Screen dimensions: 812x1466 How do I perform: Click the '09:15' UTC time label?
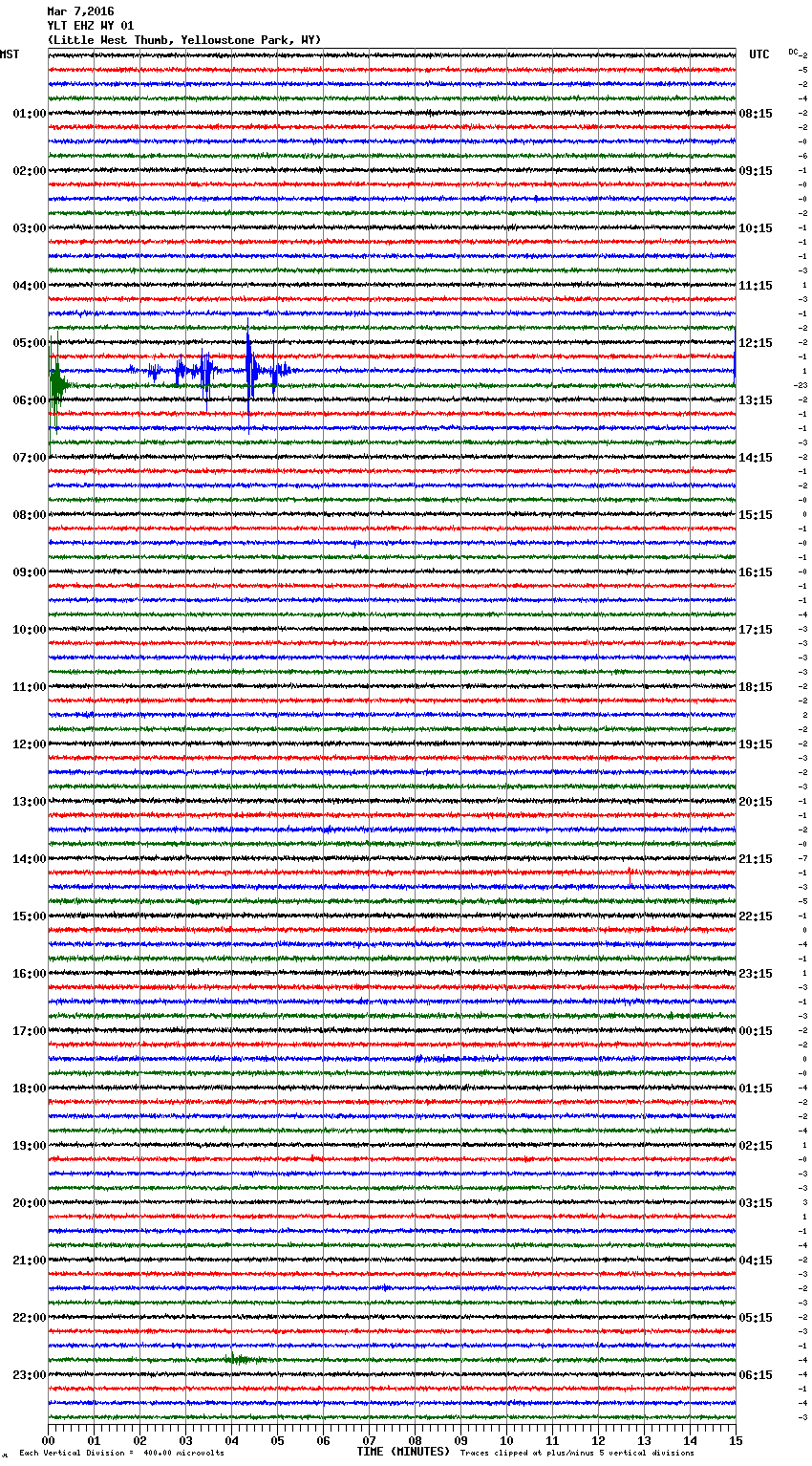756,171
